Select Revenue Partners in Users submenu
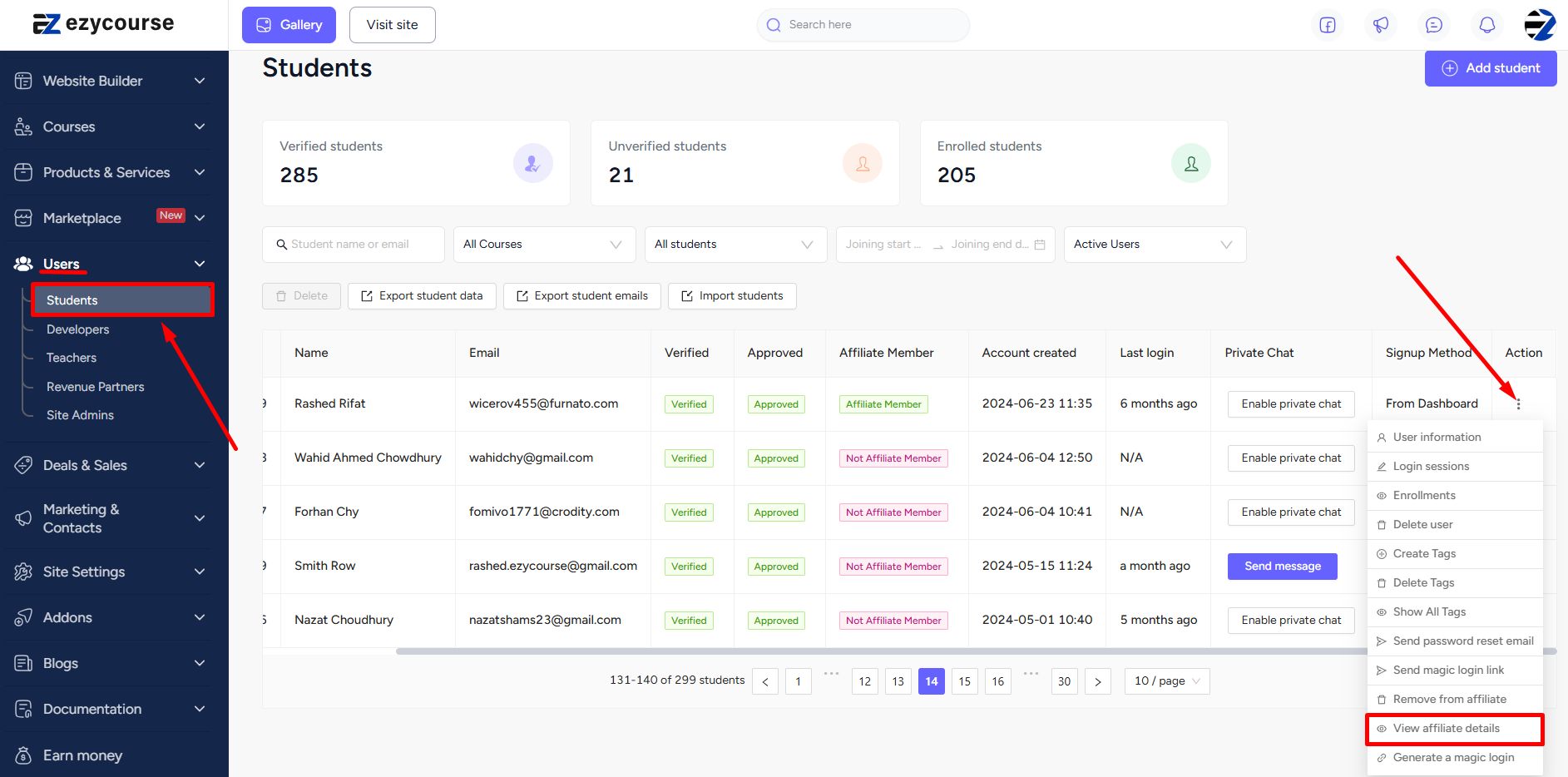 tap(96, 387)
